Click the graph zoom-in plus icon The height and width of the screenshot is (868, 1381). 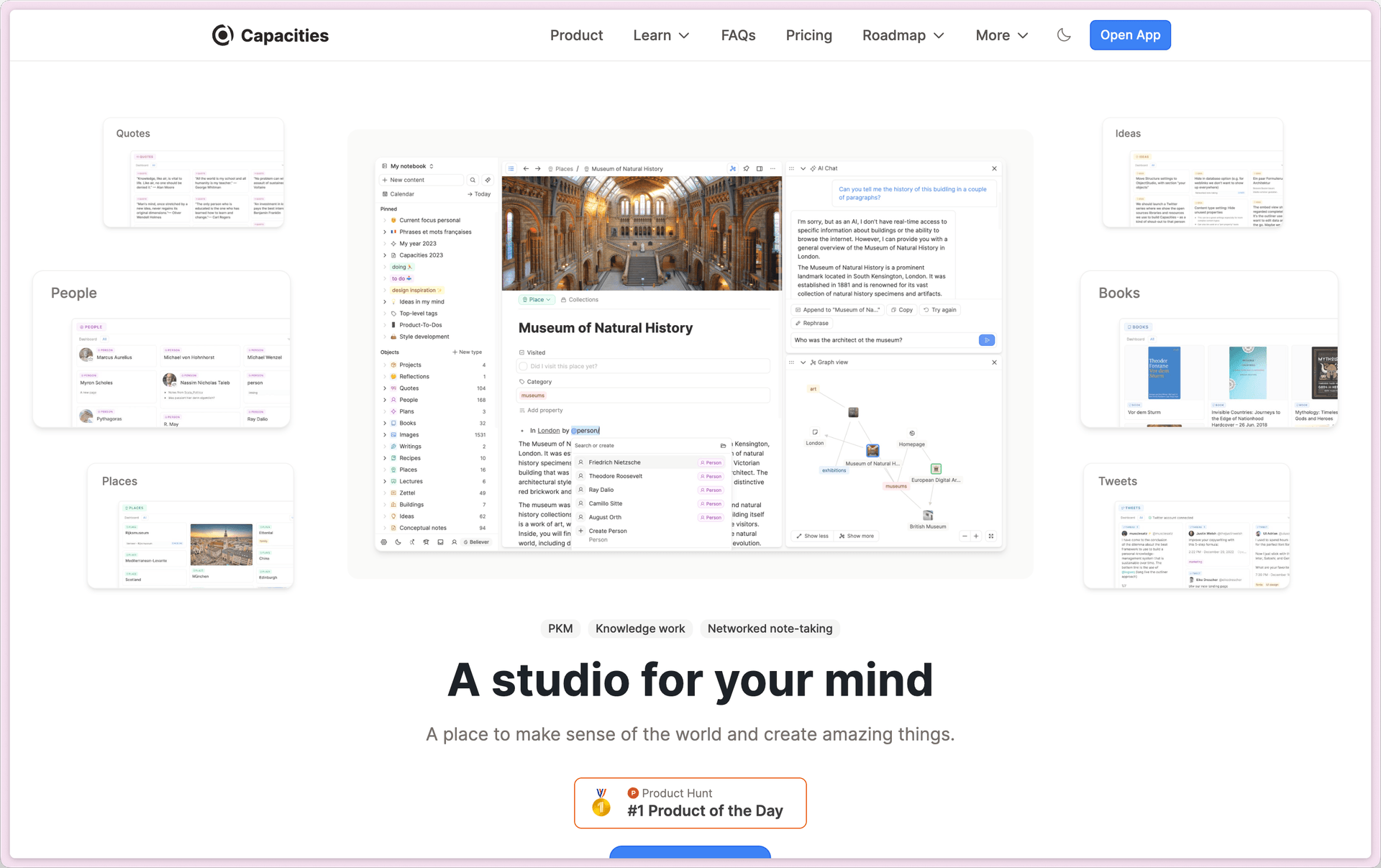point(976,536)
